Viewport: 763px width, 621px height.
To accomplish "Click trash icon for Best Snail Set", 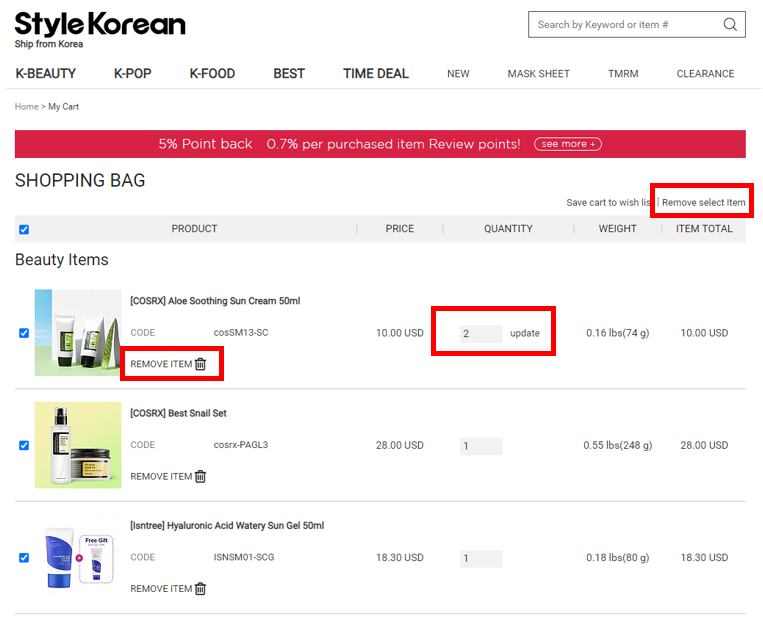I will coord(200,477).
